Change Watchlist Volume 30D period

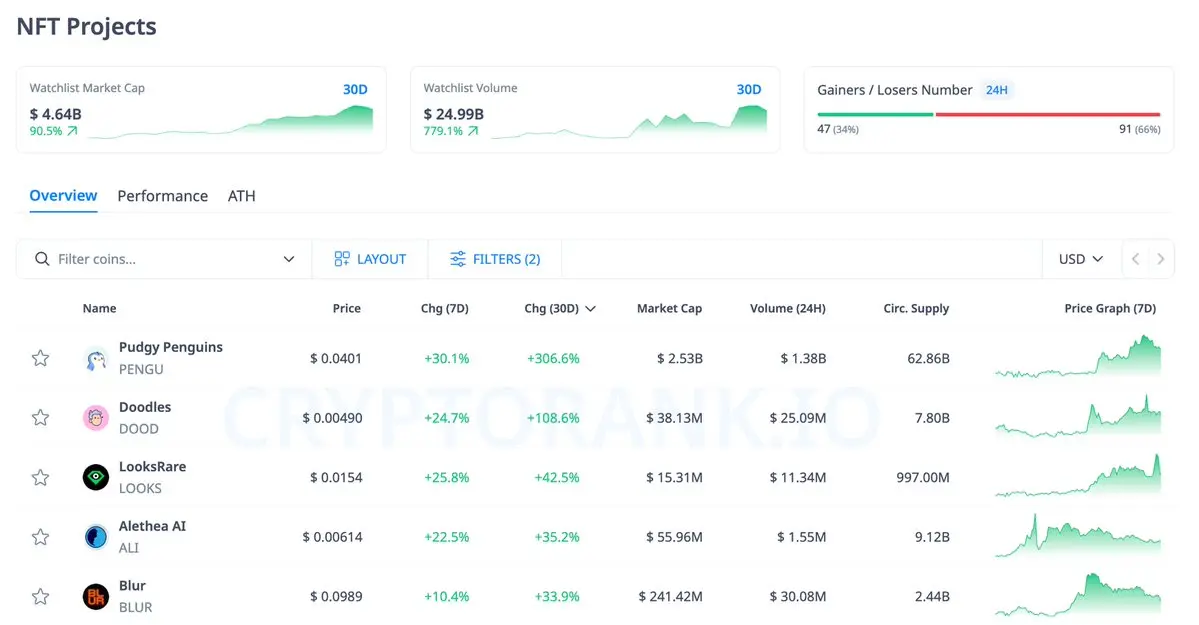(749, 90)
